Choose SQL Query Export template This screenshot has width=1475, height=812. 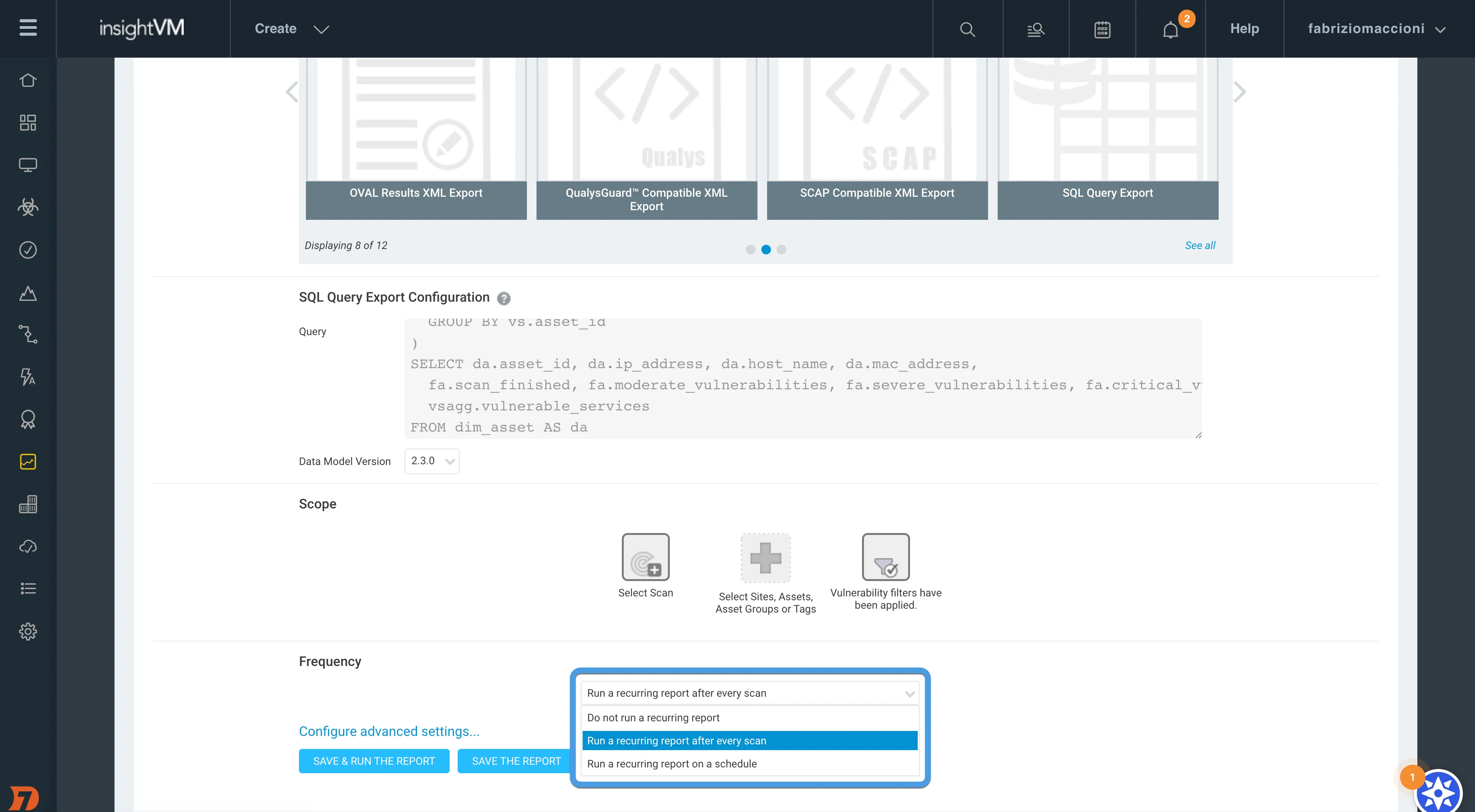pyautogui.click(x=1107, y=139)
